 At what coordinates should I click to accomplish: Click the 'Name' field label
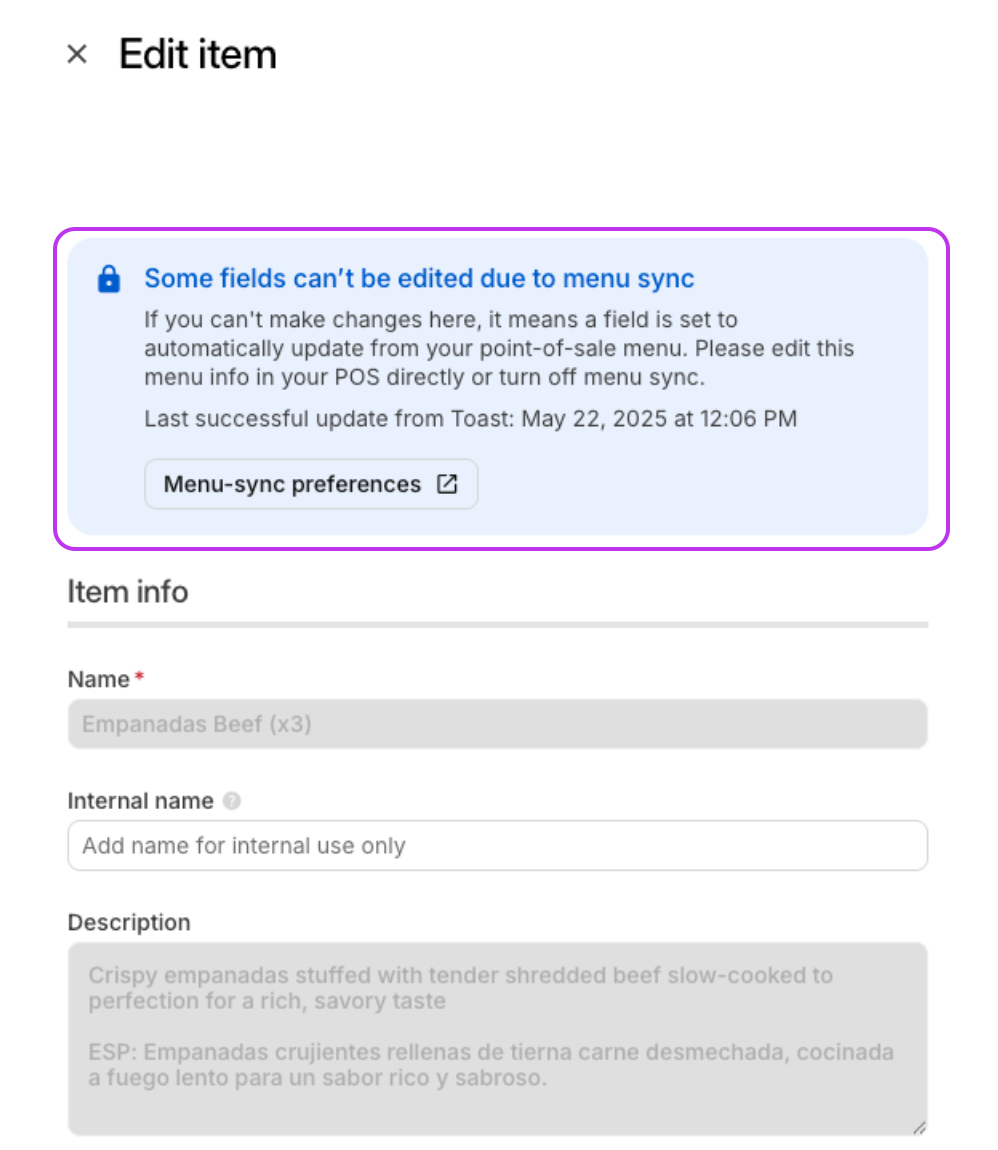pos(99,679)
